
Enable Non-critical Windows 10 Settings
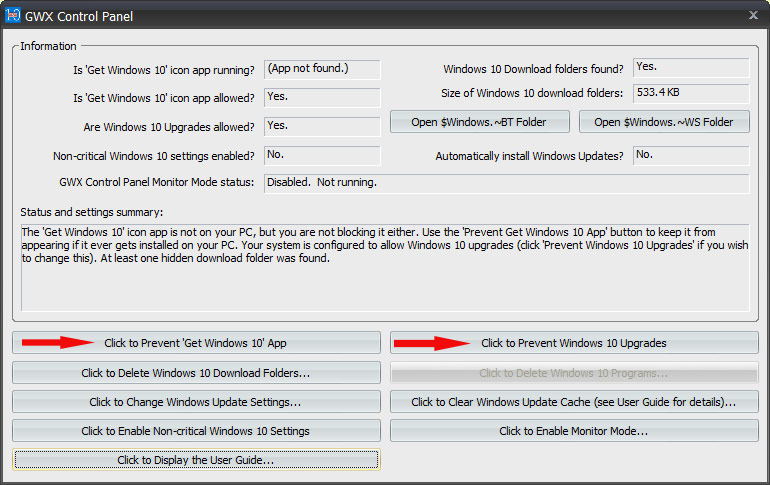(196, 431)
